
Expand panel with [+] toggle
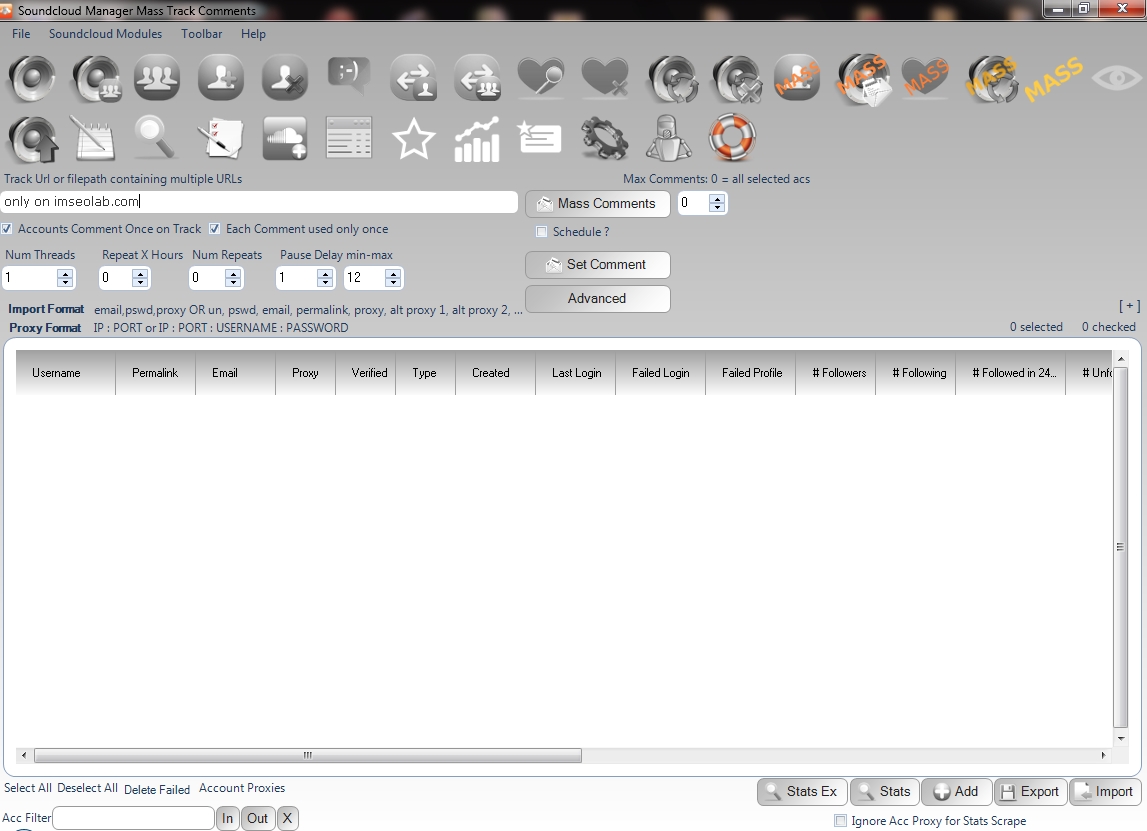(x=1129, y=306)
